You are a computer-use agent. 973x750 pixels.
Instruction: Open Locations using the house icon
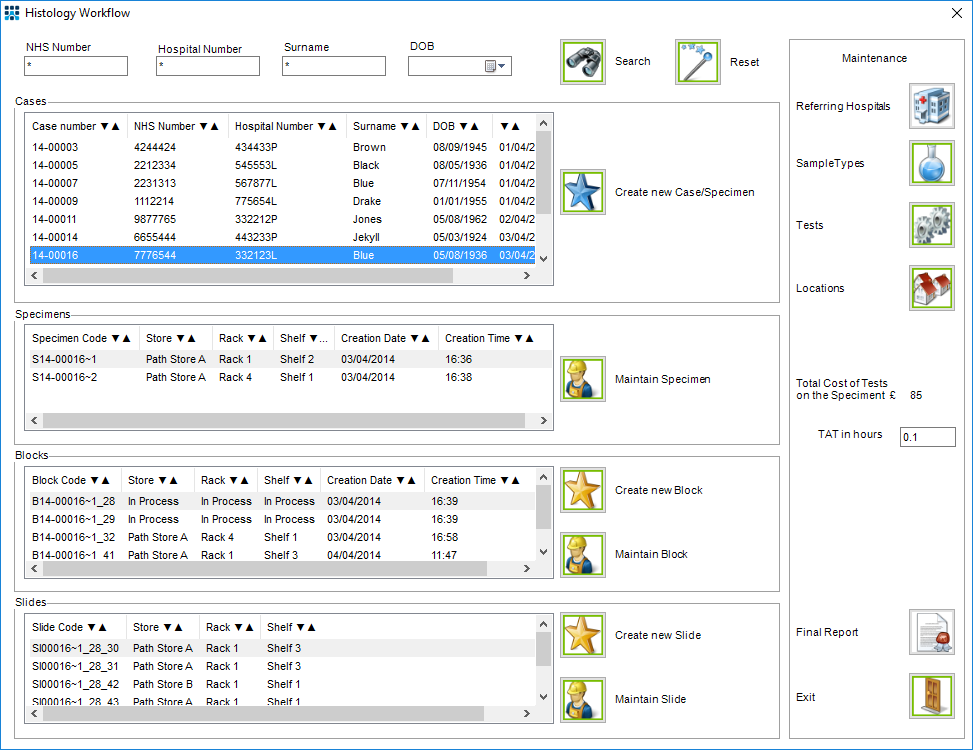click(931, 288)
